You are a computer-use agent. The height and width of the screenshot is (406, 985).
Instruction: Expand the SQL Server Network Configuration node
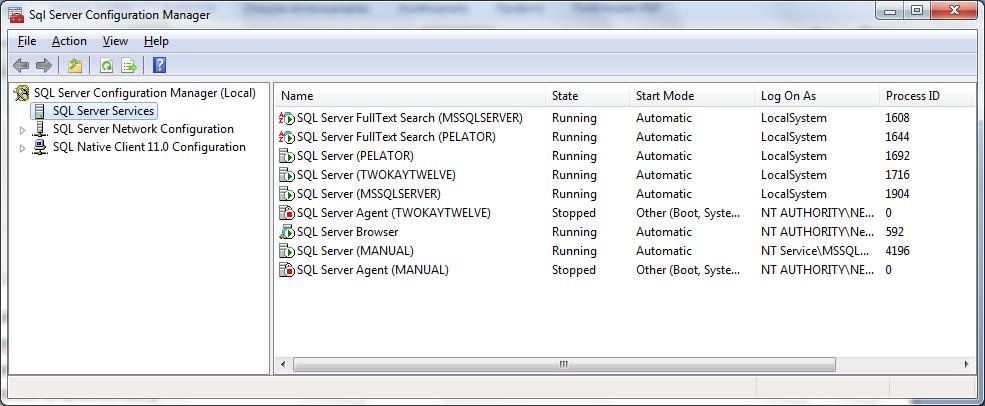click(23, 130)
